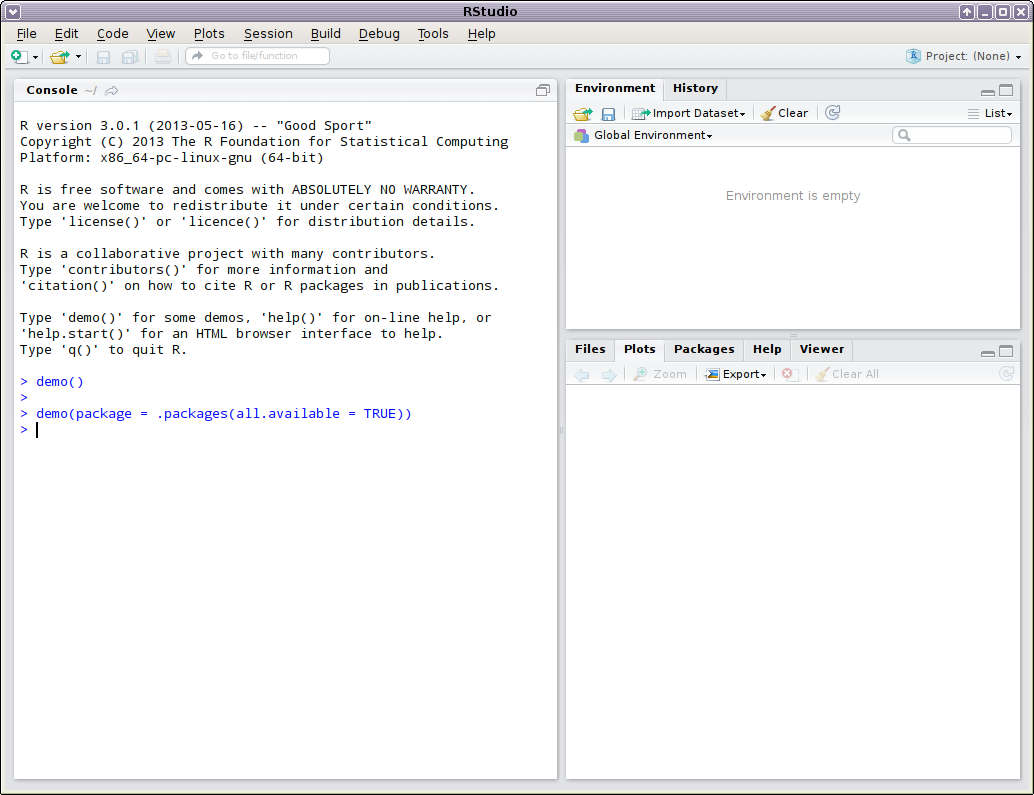The height and width of the screenshot is (795, 1034).
Task: Switch to the History tab
Action: click(695, 88)
